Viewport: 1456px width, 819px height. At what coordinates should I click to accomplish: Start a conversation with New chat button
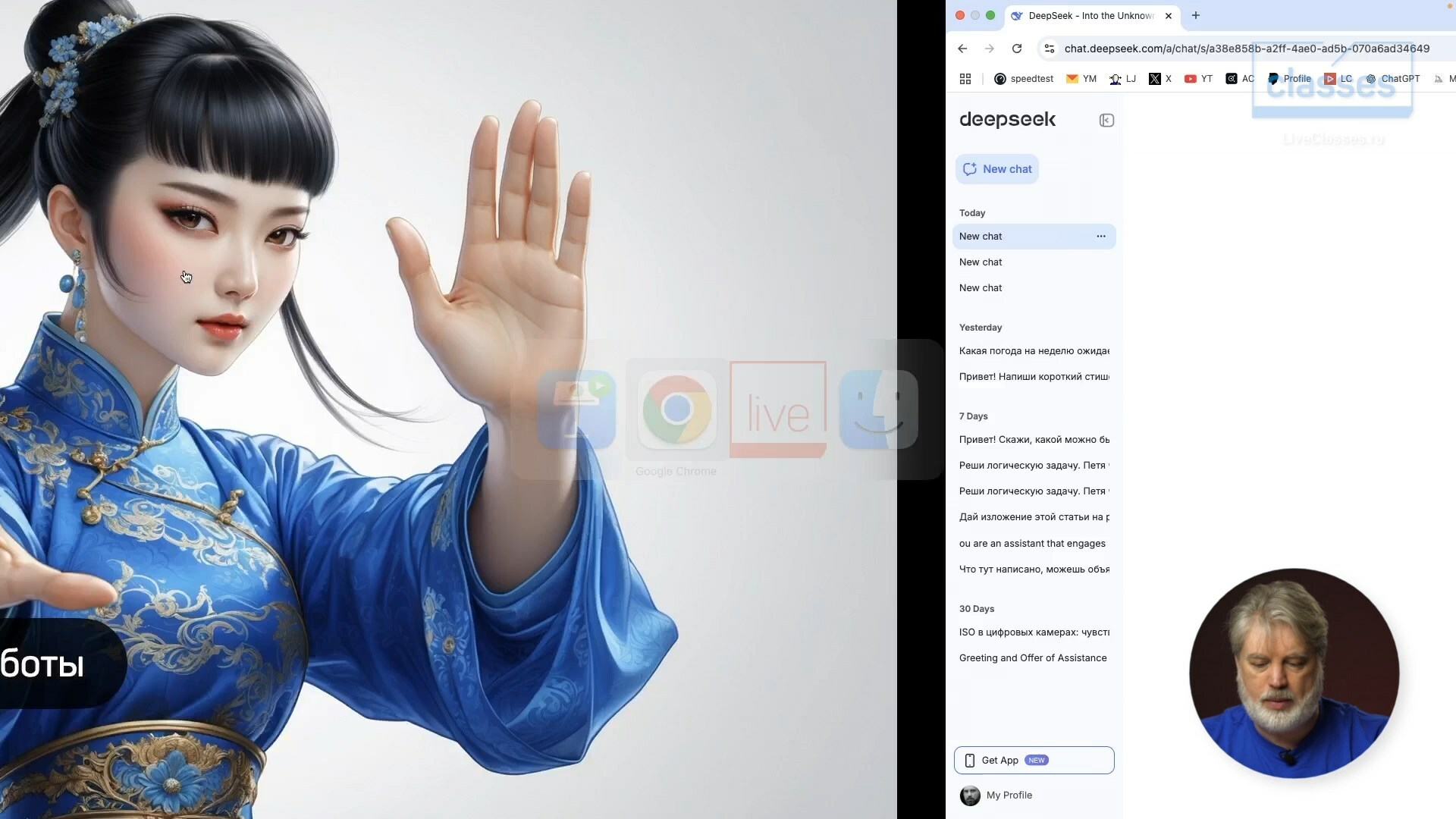point(997,169)
